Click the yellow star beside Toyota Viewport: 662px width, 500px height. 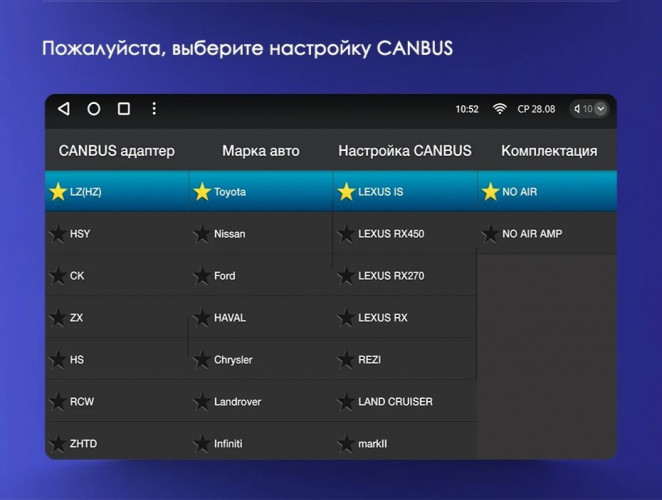coord(201,192)
